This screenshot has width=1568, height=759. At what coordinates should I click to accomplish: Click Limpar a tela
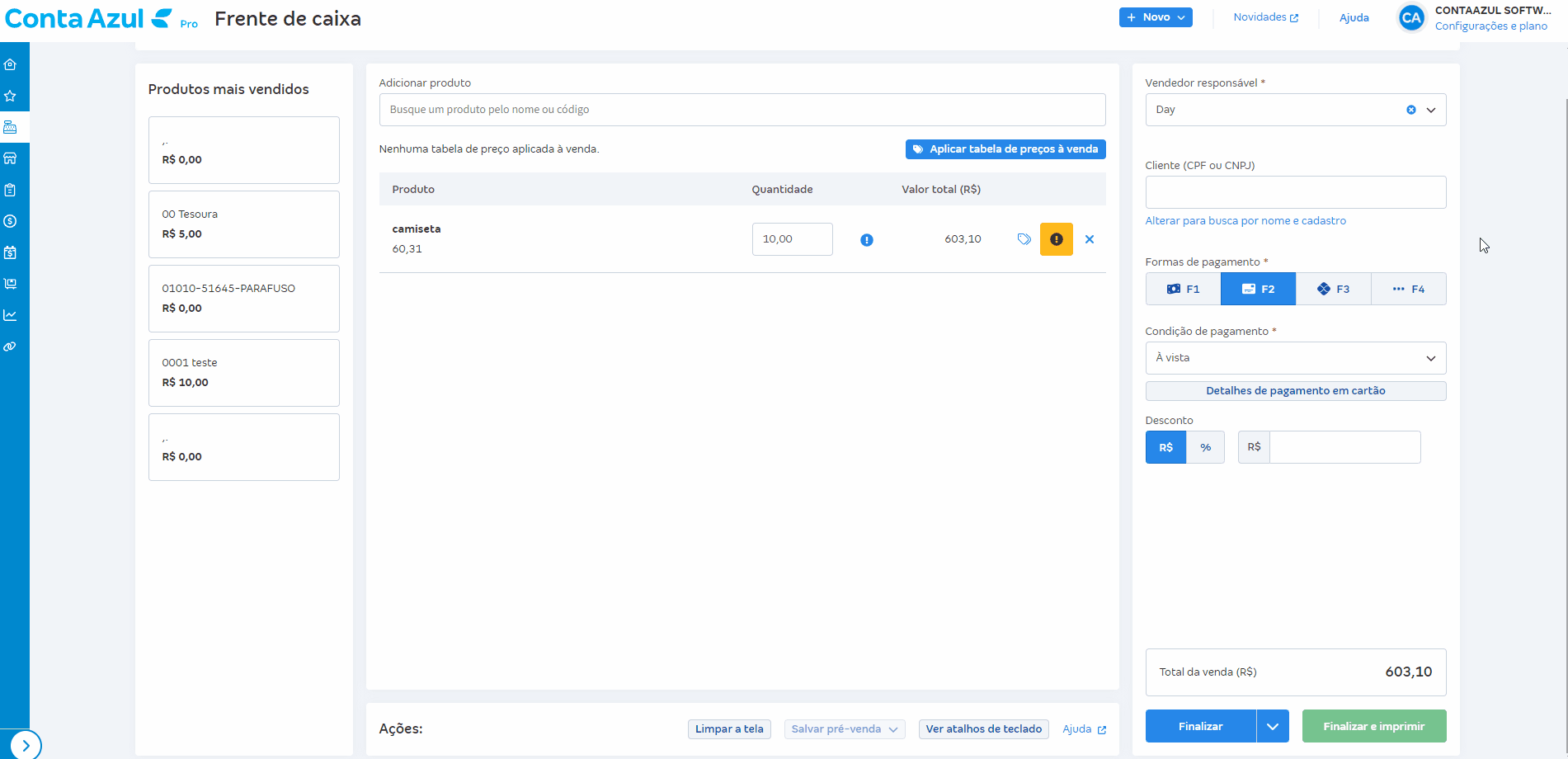pos(729,729)
